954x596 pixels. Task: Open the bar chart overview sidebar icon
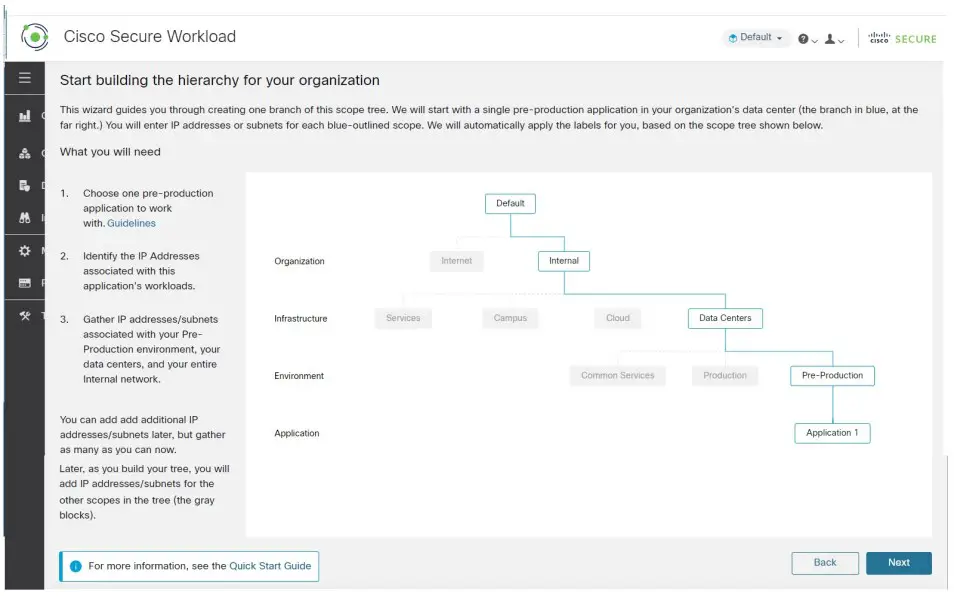pos(25,116)
